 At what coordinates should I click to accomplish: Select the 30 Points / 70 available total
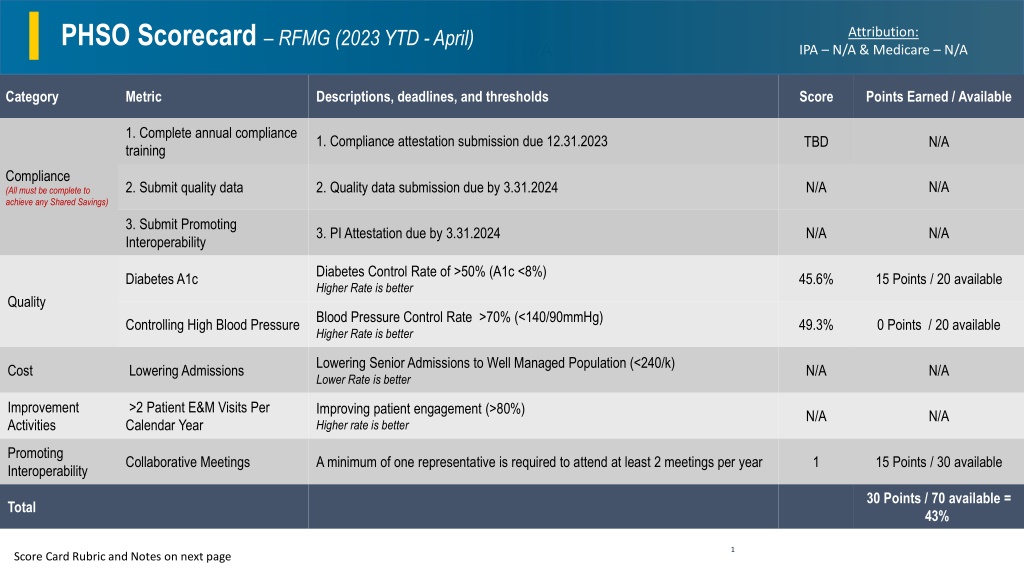coord(938,507)
